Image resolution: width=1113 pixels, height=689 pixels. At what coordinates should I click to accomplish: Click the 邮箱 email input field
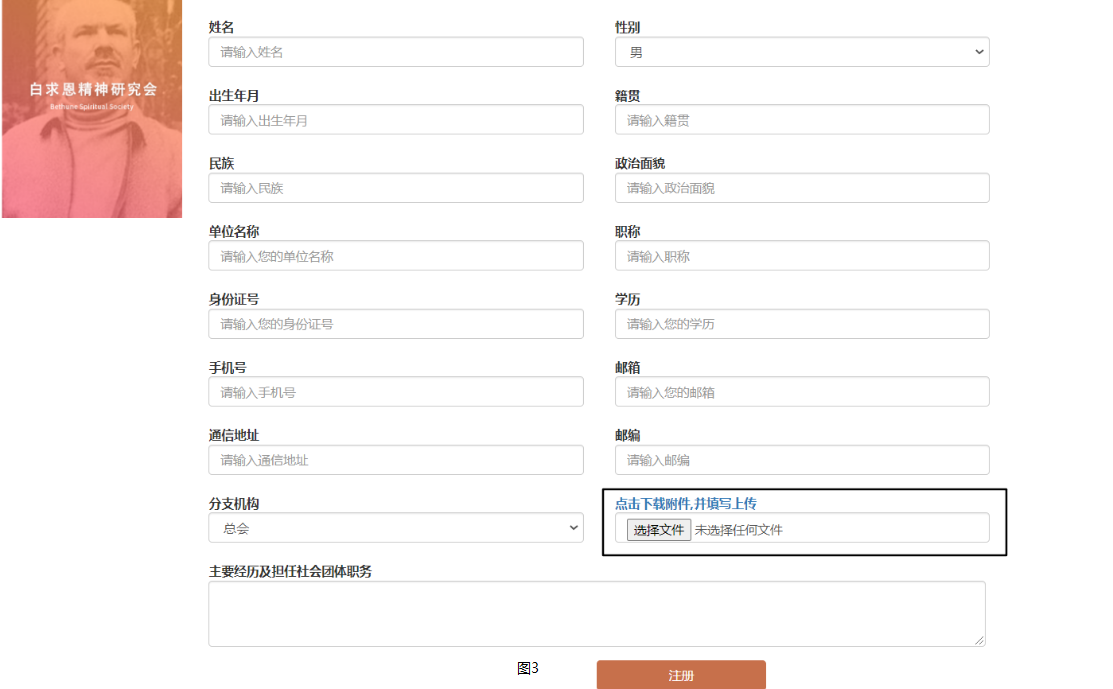[801, 392]
